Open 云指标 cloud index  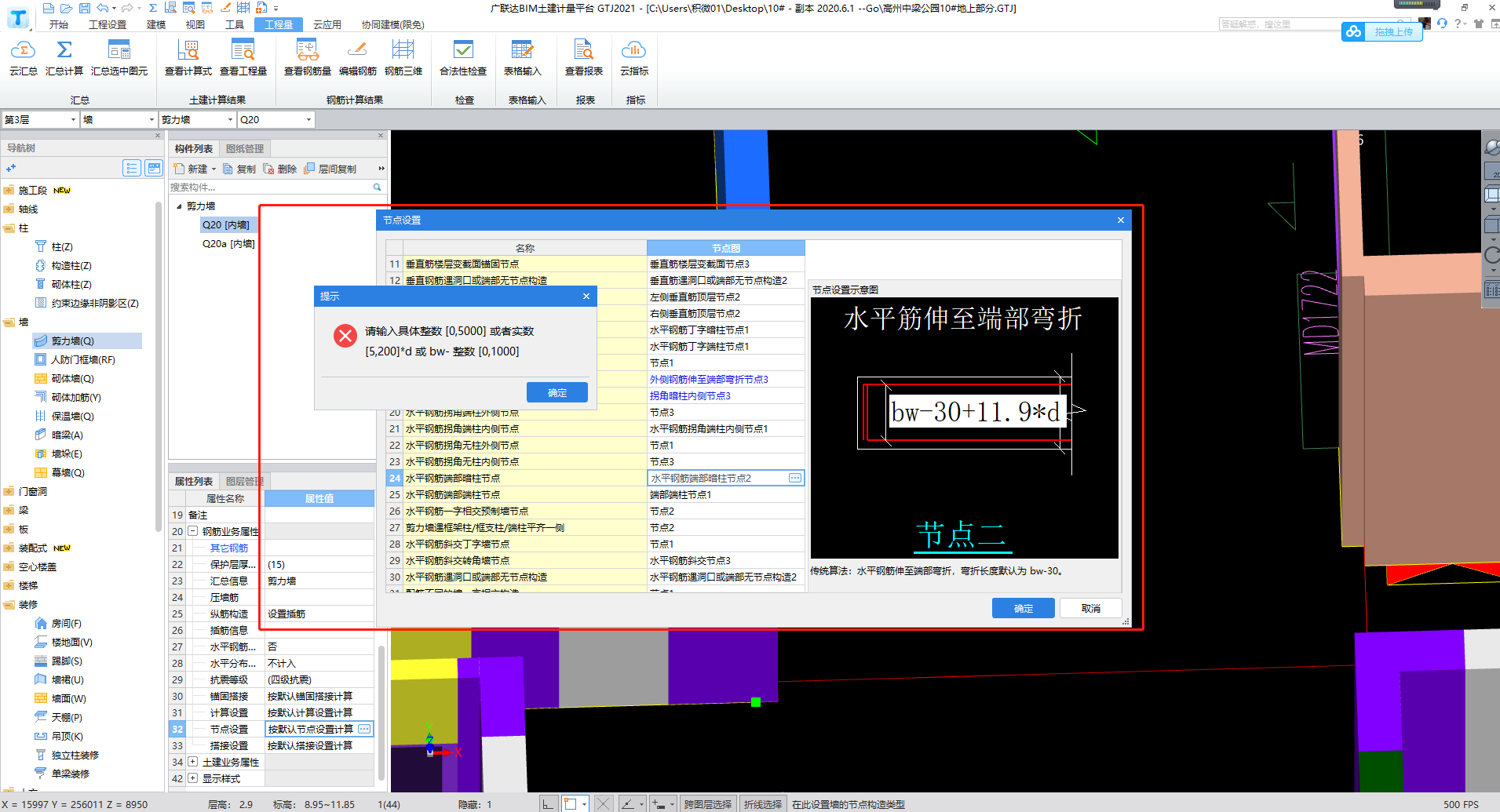(634, 58)
